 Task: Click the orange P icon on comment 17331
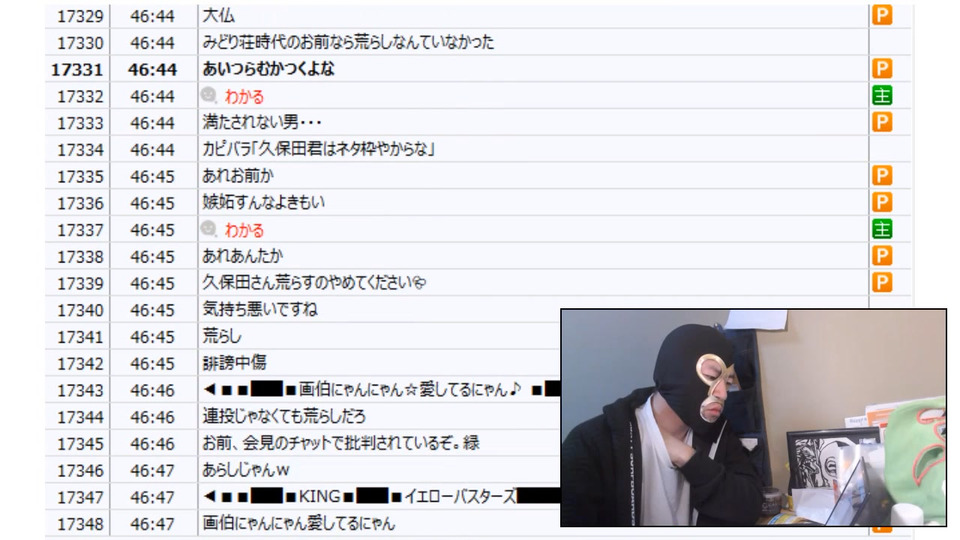tap(882, 69)
